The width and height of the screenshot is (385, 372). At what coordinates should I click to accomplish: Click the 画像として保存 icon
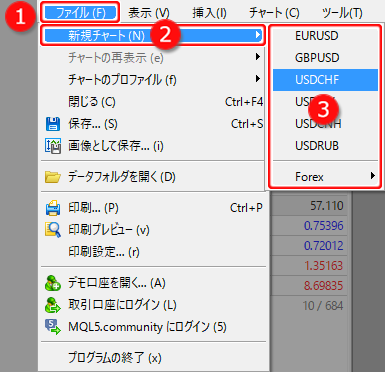[x=53, y=146]
